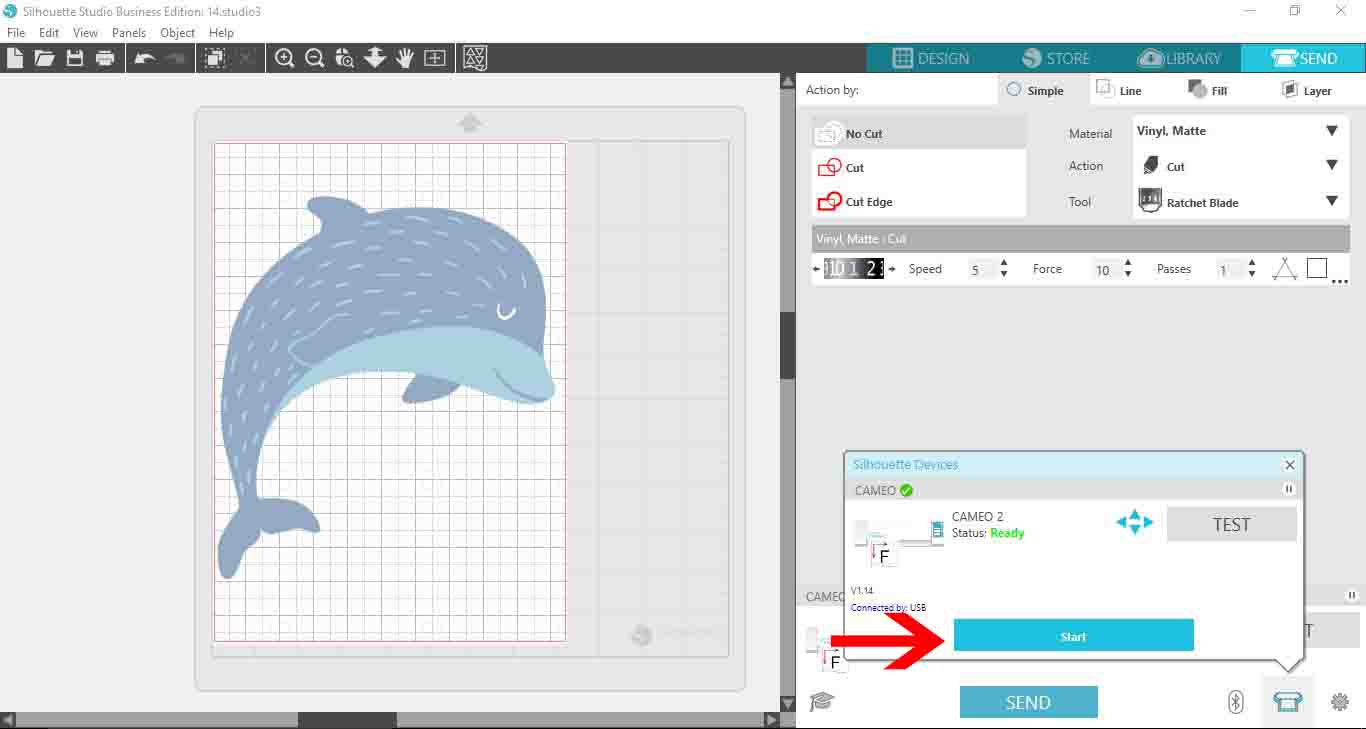
Task: Open the Design Page Settings panel icon
Action: (x=473, y=58)
